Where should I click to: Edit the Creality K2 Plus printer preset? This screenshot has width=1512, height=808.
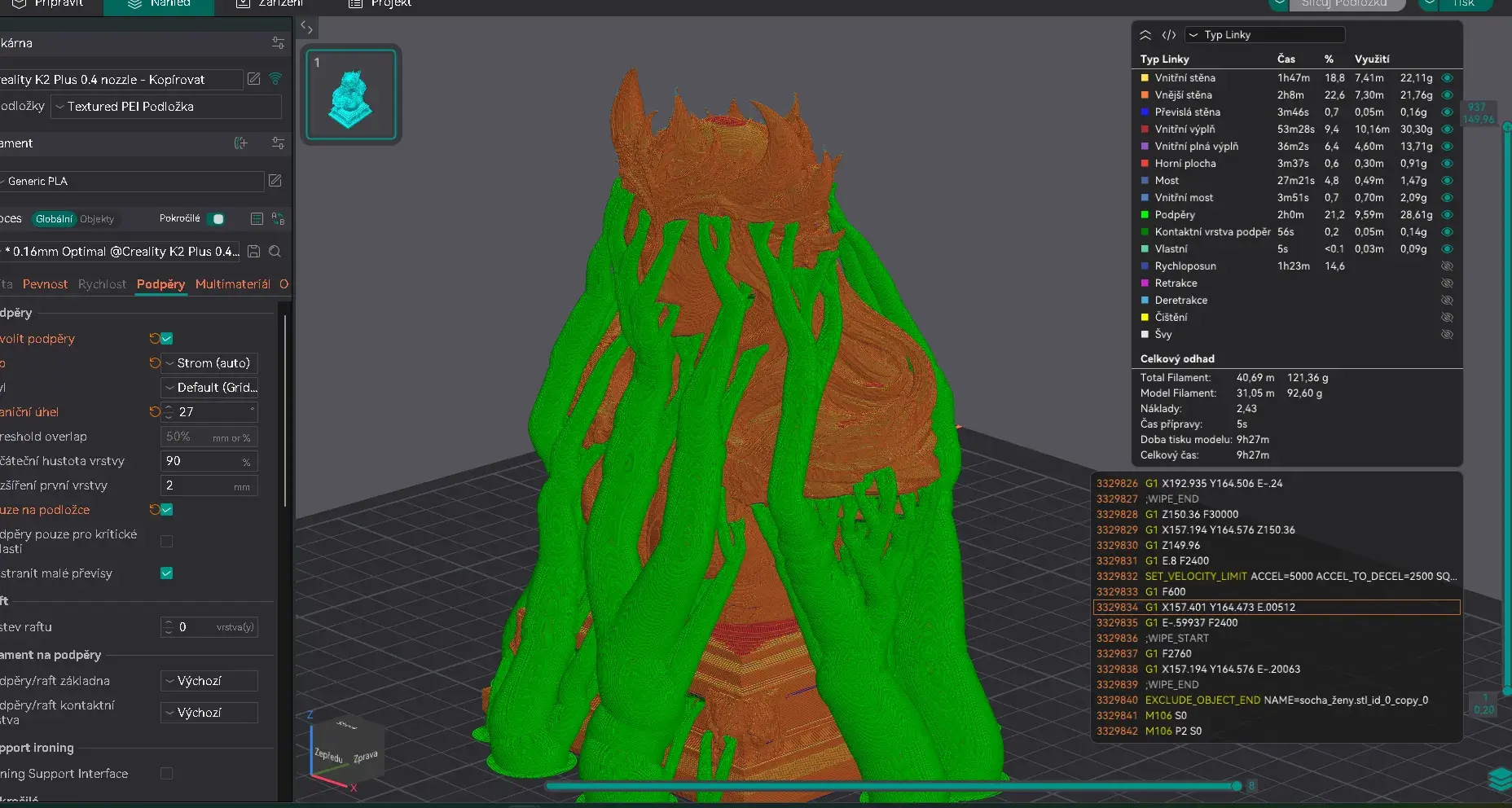pos(253,79)
